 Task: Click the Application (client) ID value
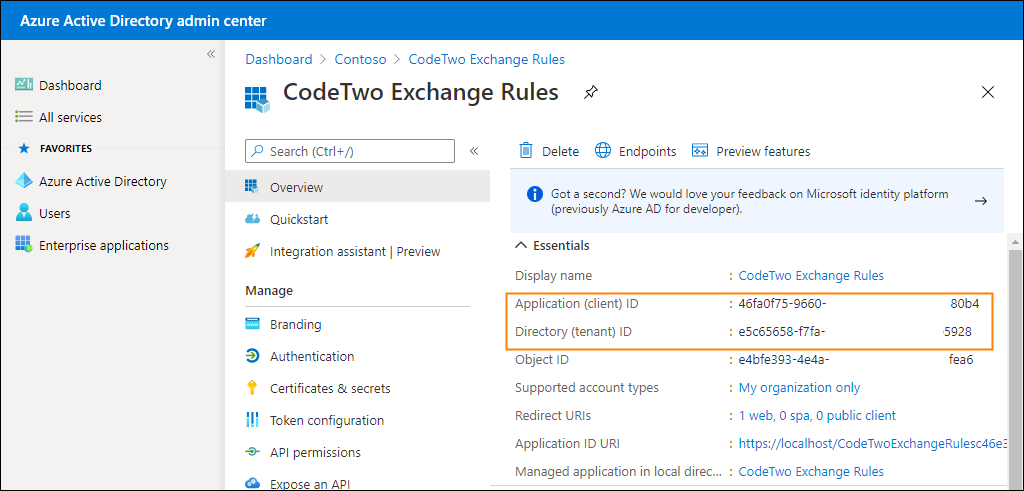pos(859,304)
